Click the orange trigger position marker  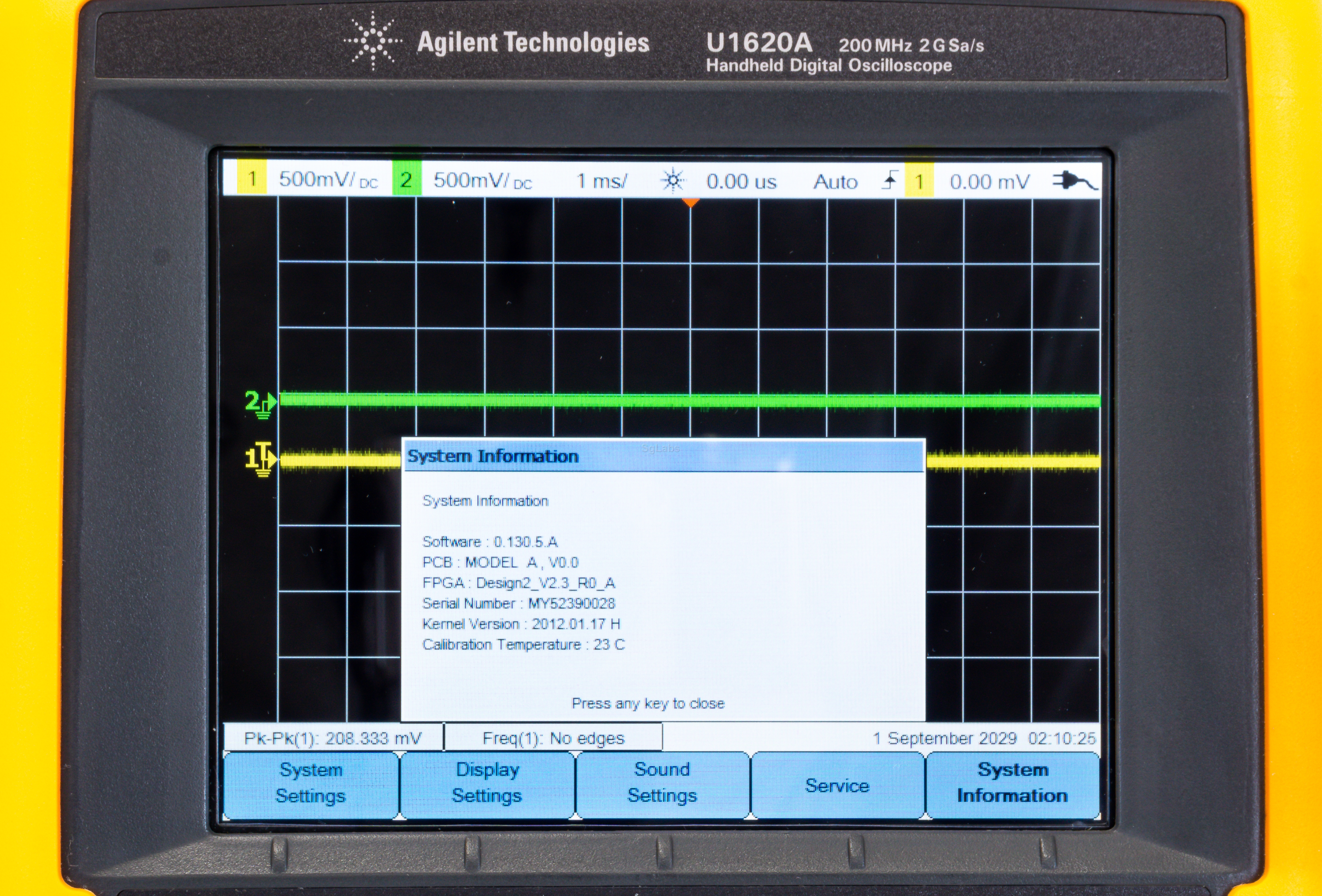(690, 203)
